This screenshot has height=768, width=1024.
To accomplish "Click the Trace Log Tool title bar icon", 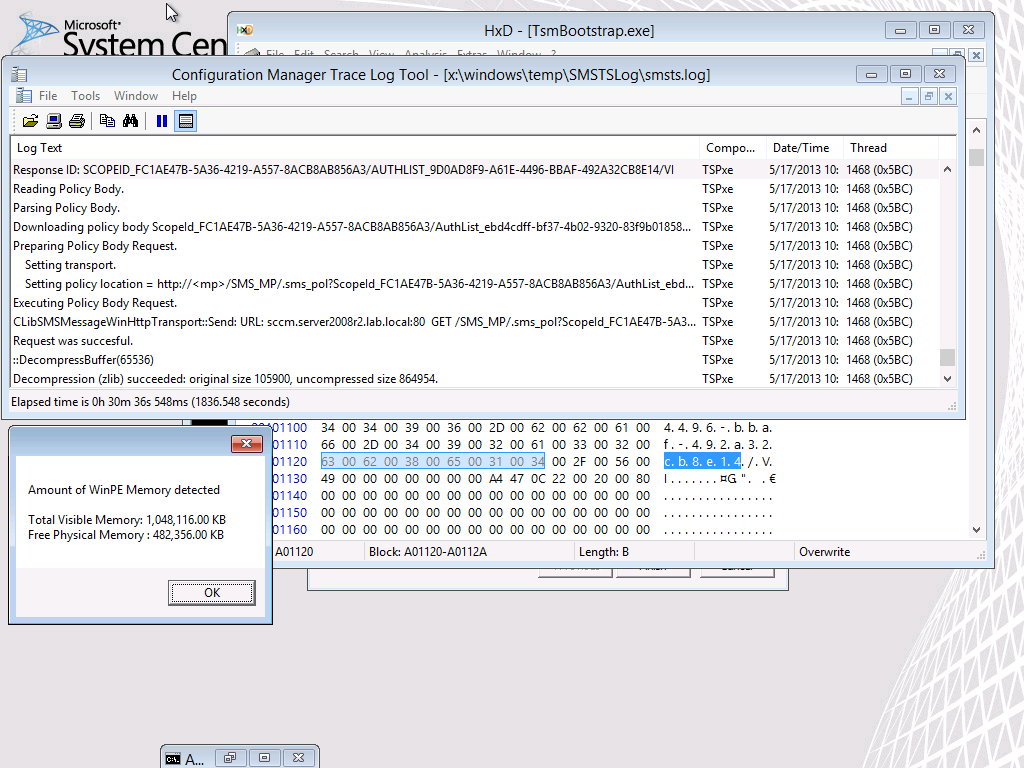I will [x=19, y=74].
